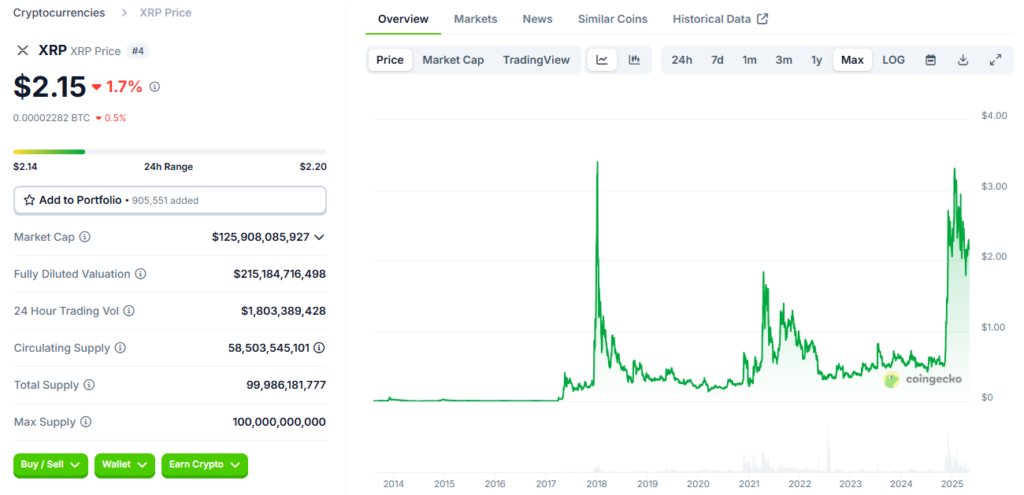Select the Market Cap chart mode

click(x=453, y=60)
